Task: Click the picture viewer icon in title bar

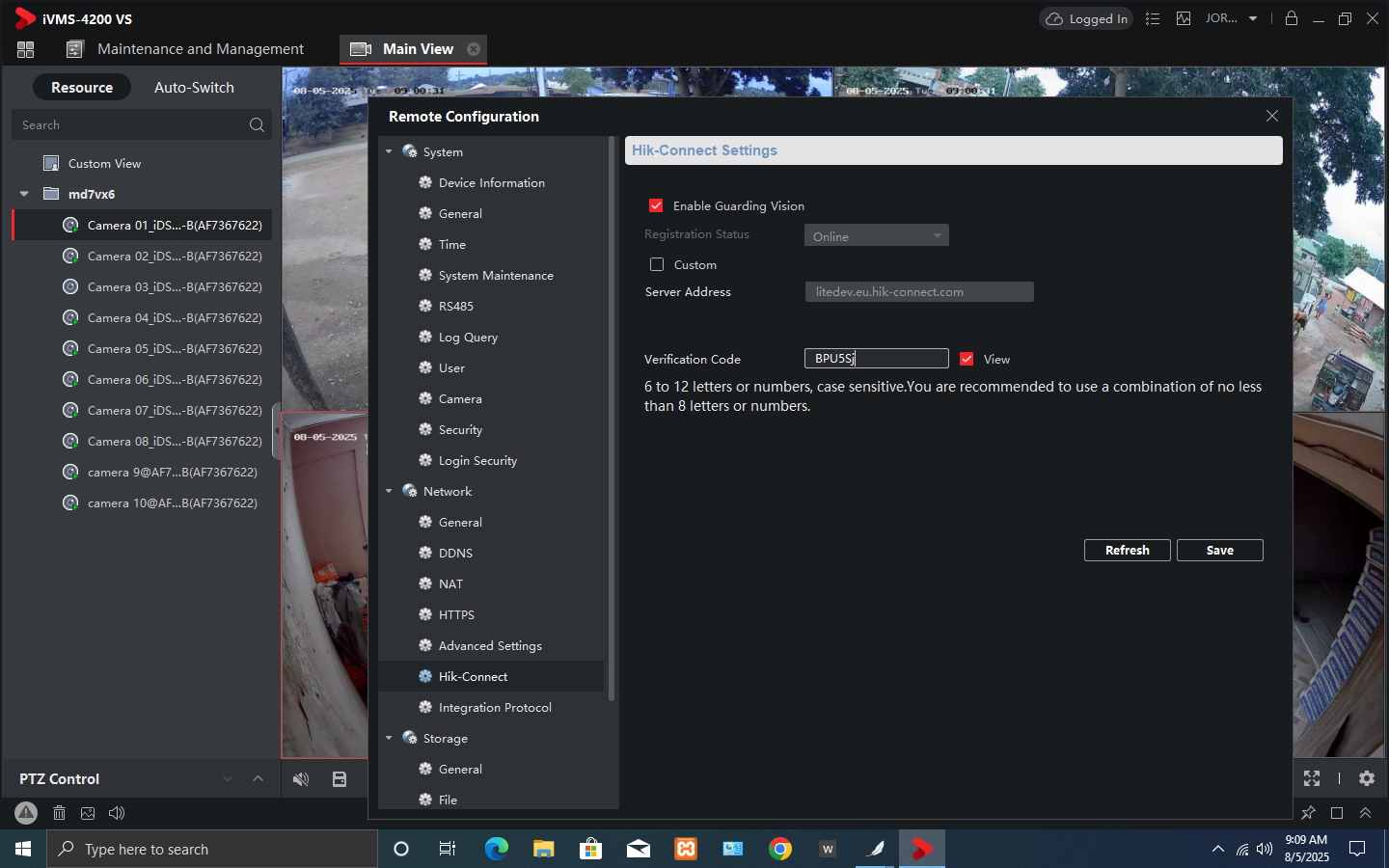Action: pos(1184,18)
